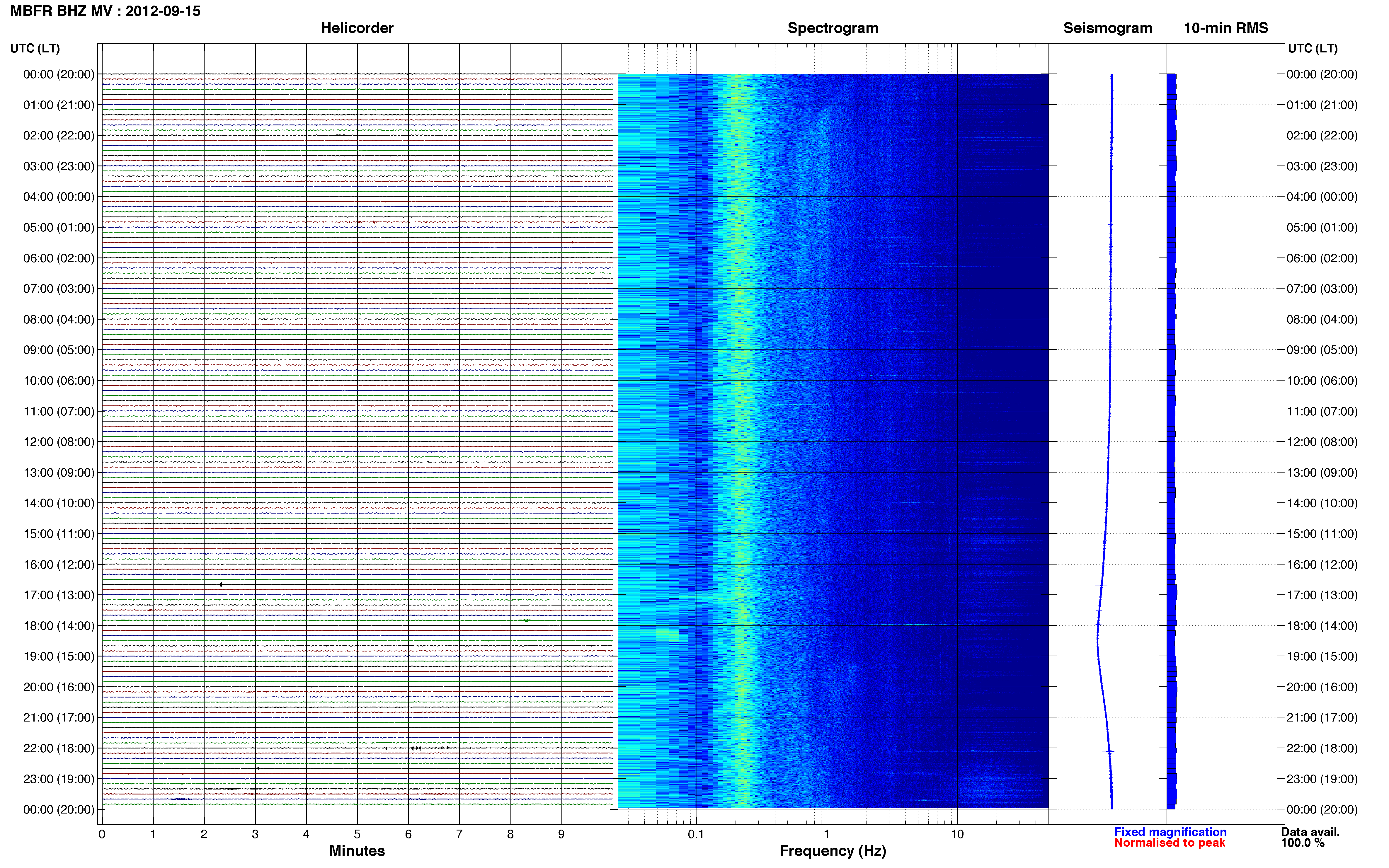This screenshot has width=1389, height=868.
Task: Click the left-axis label 10:00 (06:00)
Action: point(59,381)
